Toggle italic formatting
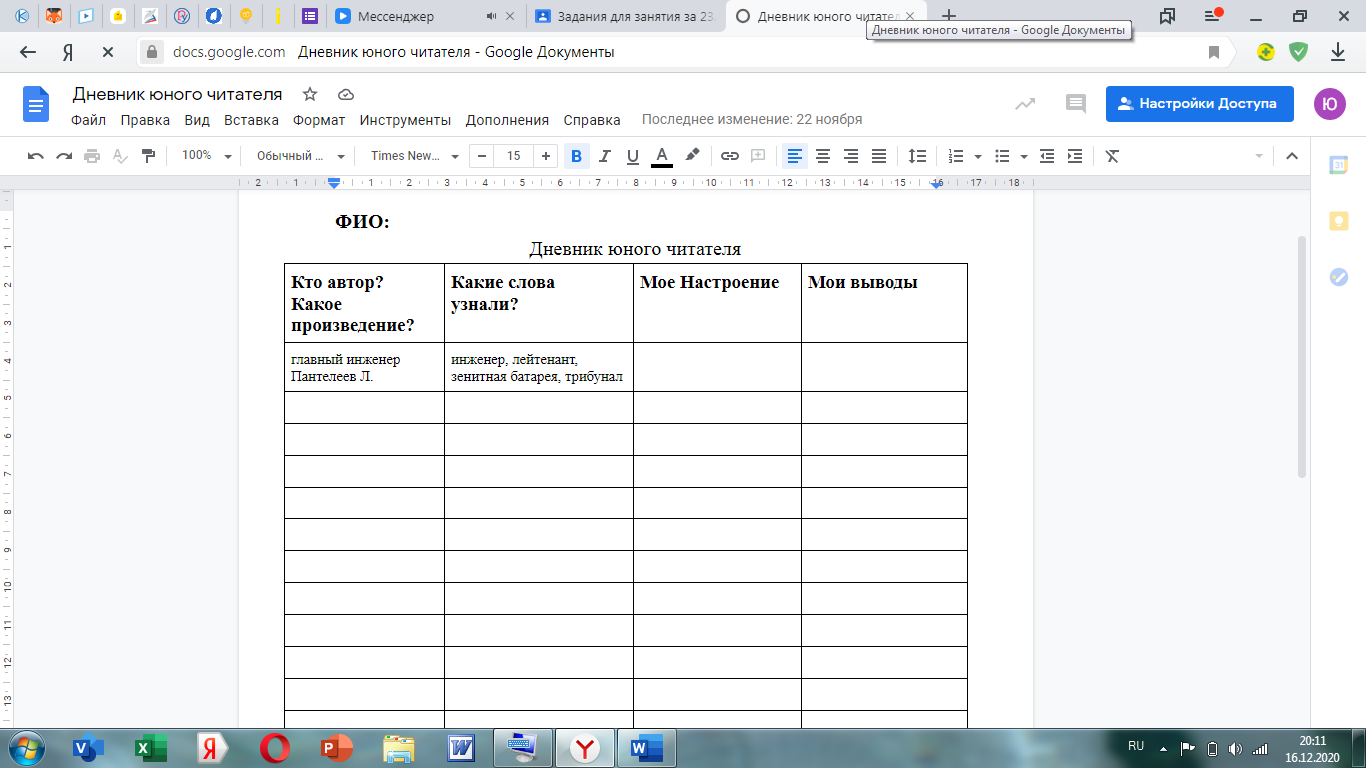The width and height of the screenshot is (1366, 768). click(604, 156)
